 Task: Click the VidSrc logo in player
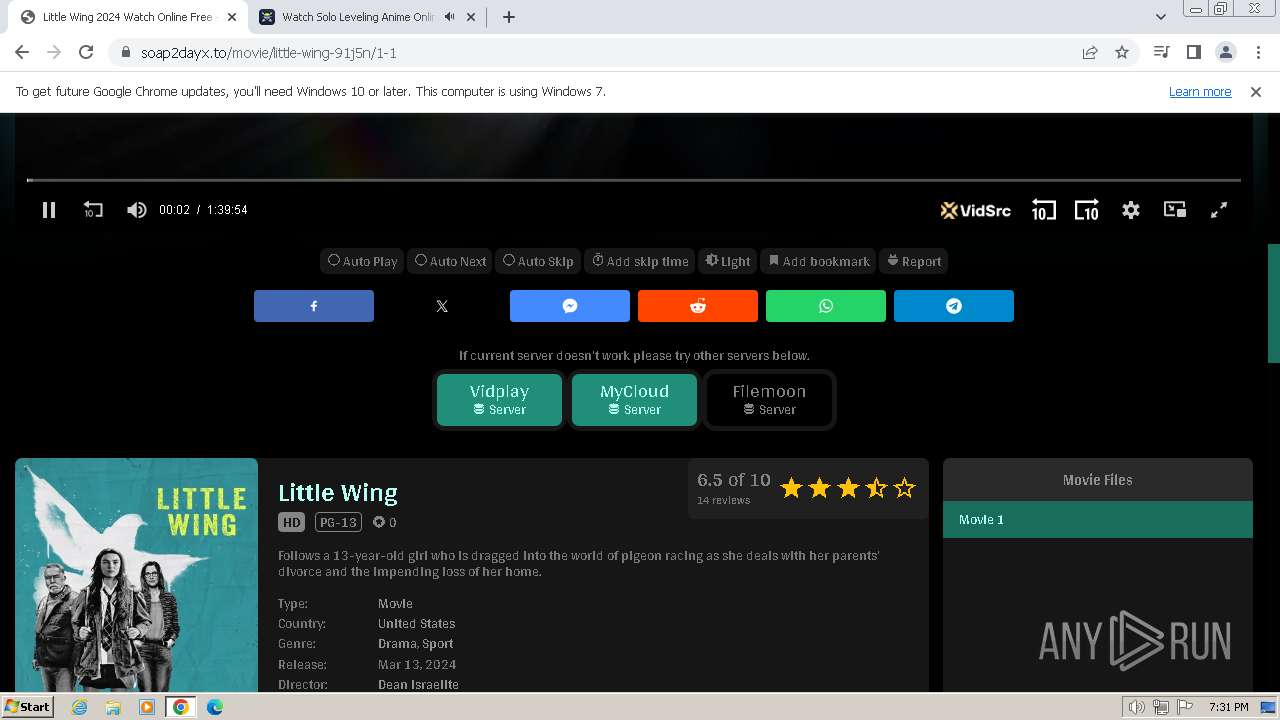(975, 210)
